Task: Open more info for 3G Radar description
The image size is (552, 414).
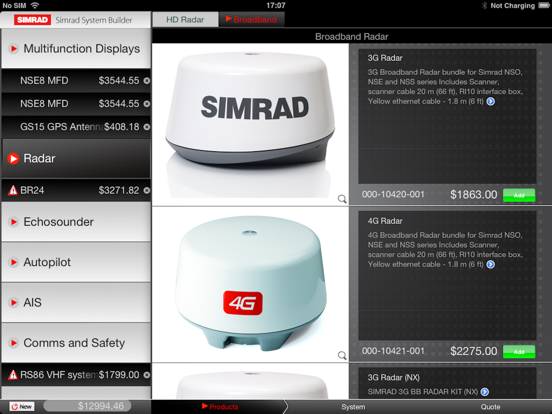Action: point(490,101)
